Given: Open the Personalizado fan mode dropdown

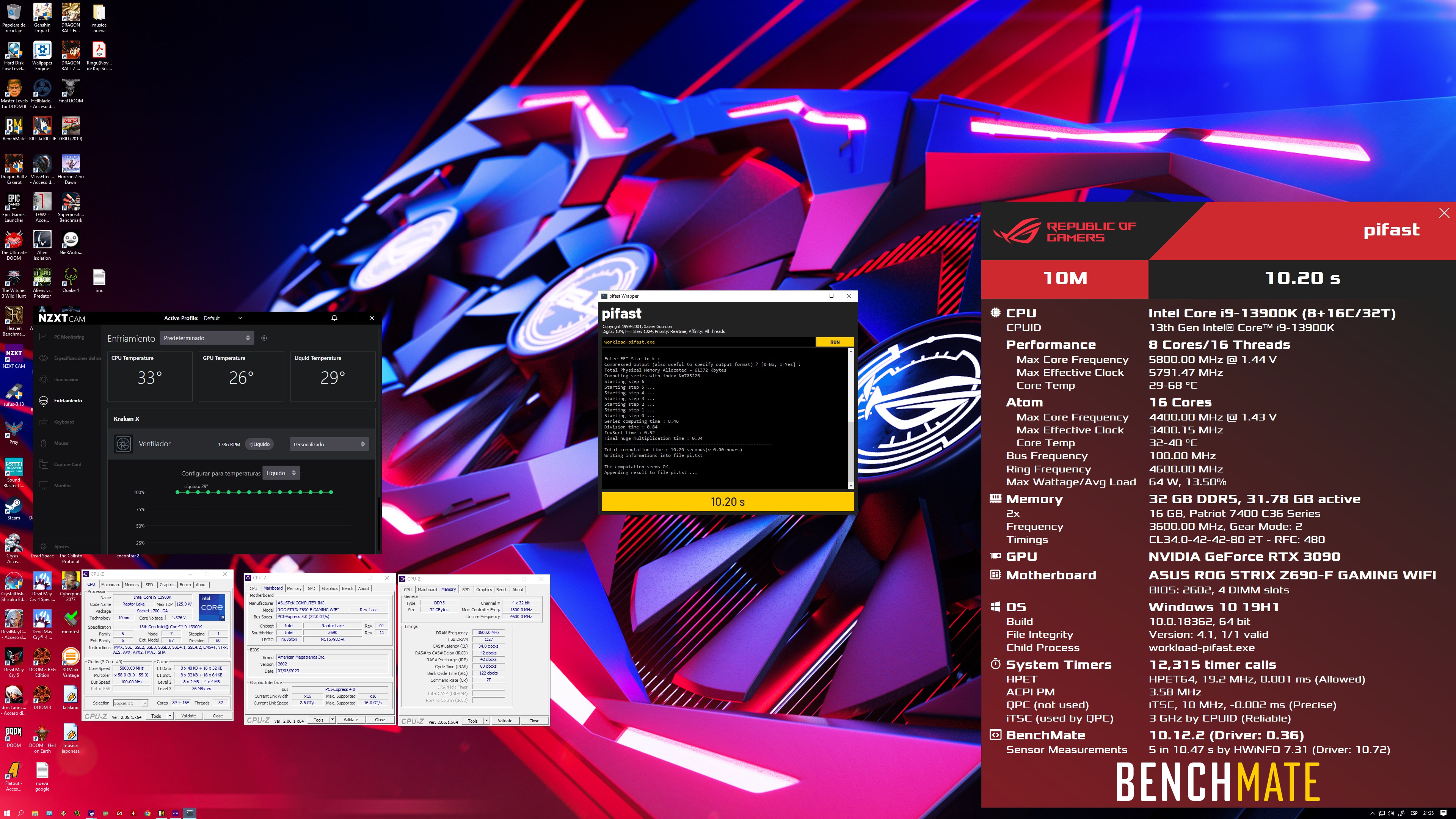Looking at the screenshot, I should (329, 444).
